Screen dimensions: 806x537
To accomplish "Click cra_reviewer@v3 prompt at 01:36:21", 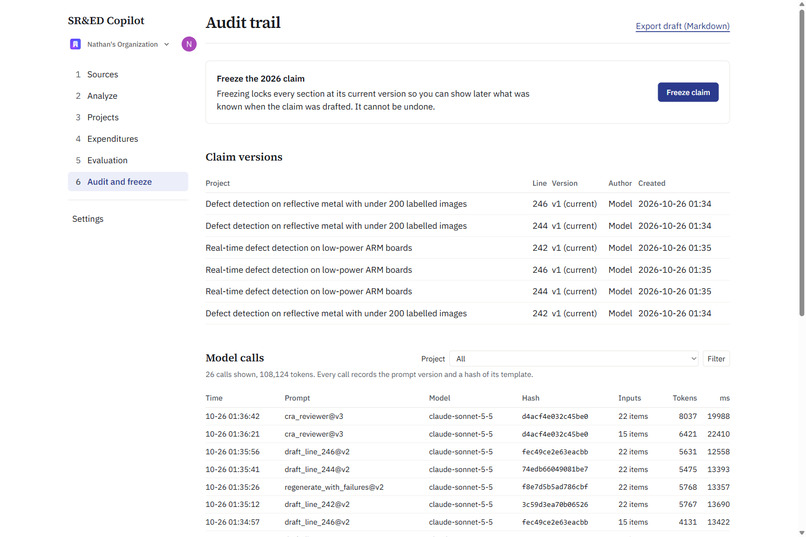I will pyautogui.click(x=314, y=434).
